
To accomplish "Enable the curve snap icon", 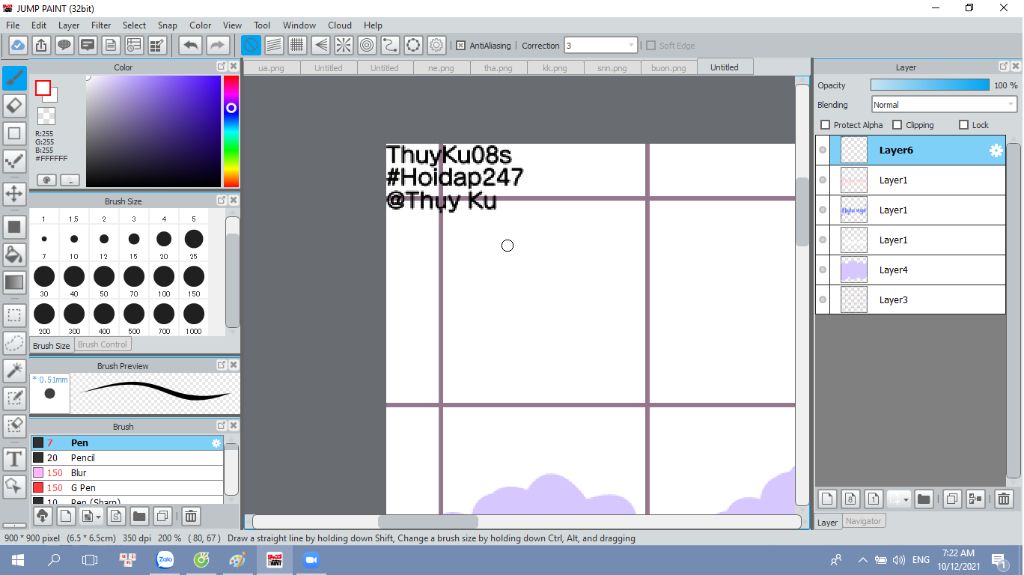I will point(390,45).
